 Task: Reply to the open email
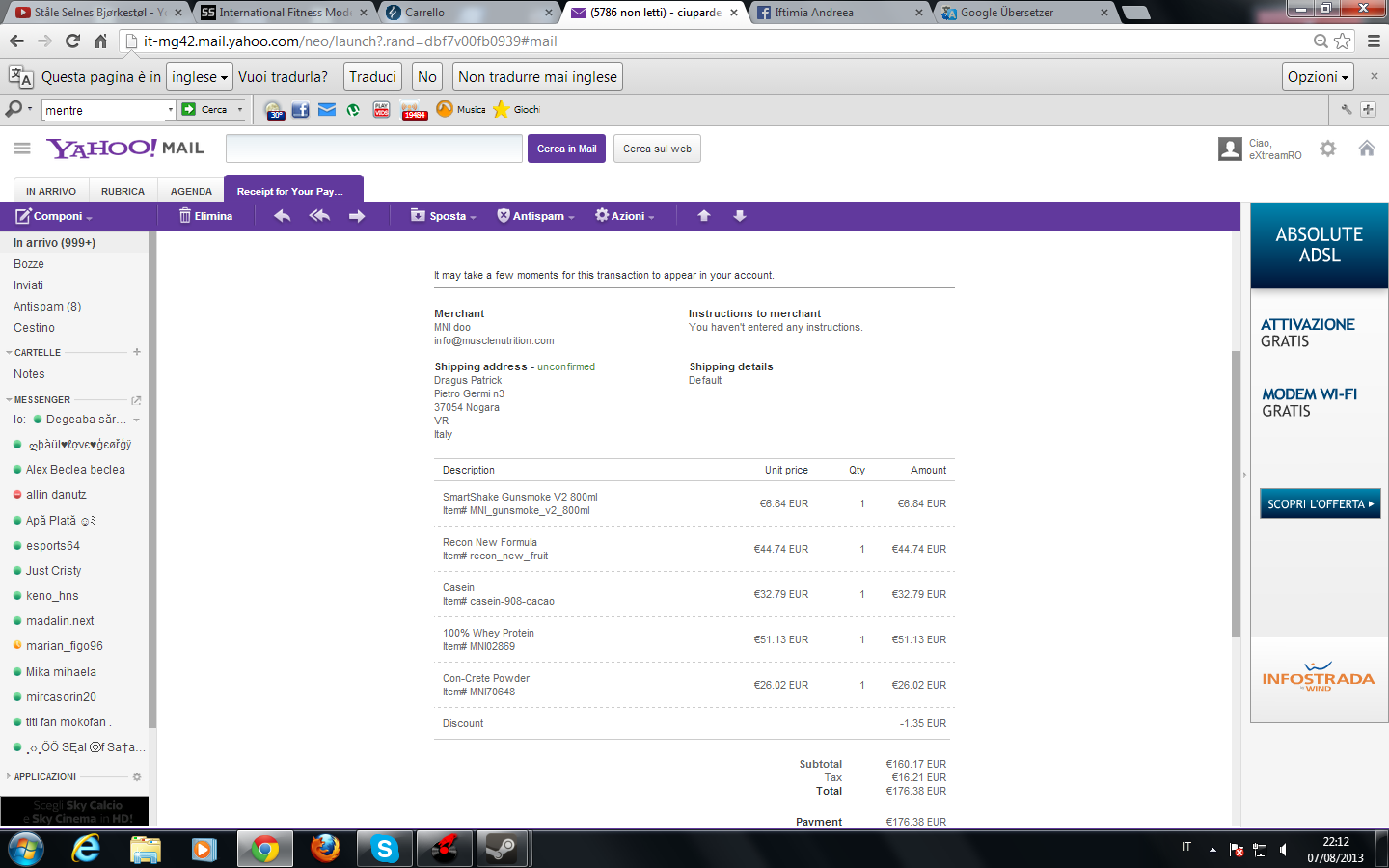coord(283,216)
